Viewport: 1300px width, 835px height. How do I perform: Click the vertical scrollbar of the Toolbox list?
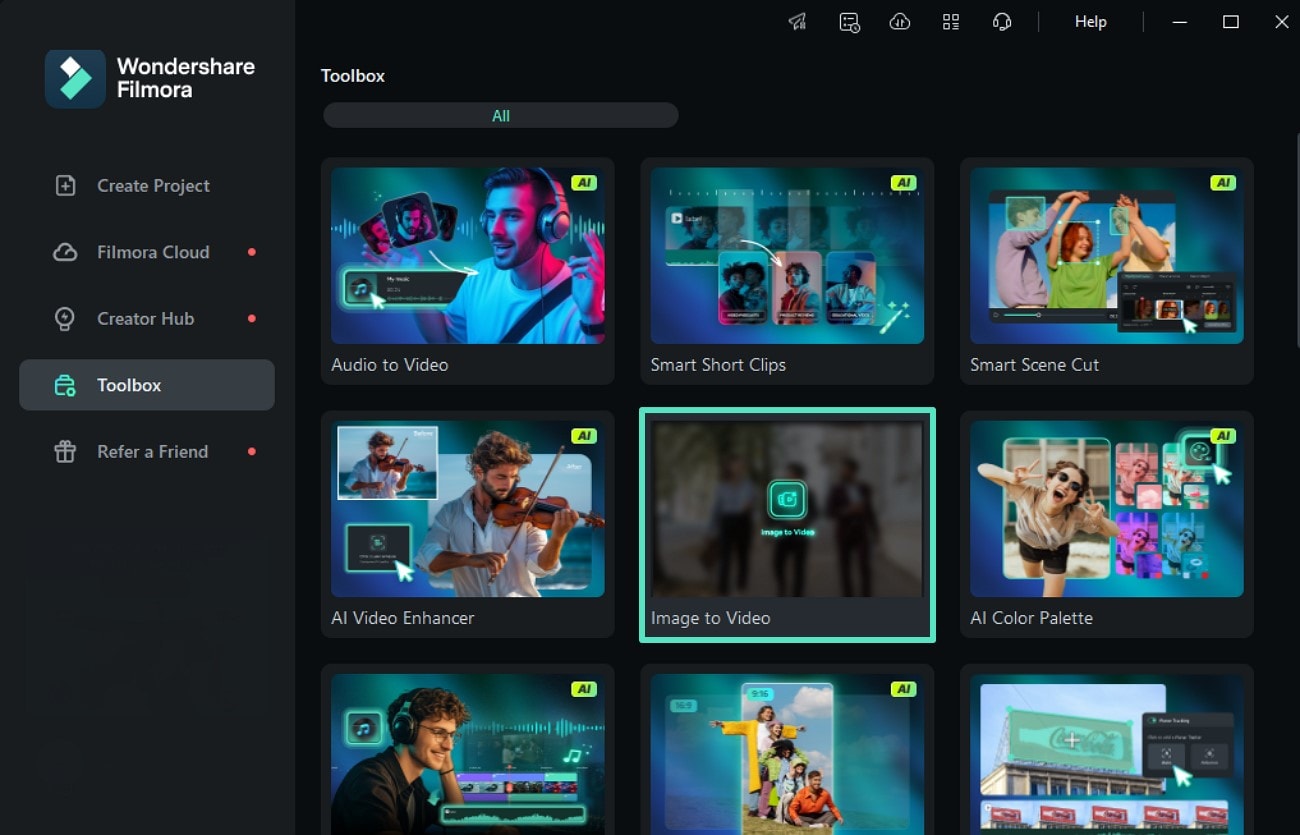click(x=1297, y=240)
